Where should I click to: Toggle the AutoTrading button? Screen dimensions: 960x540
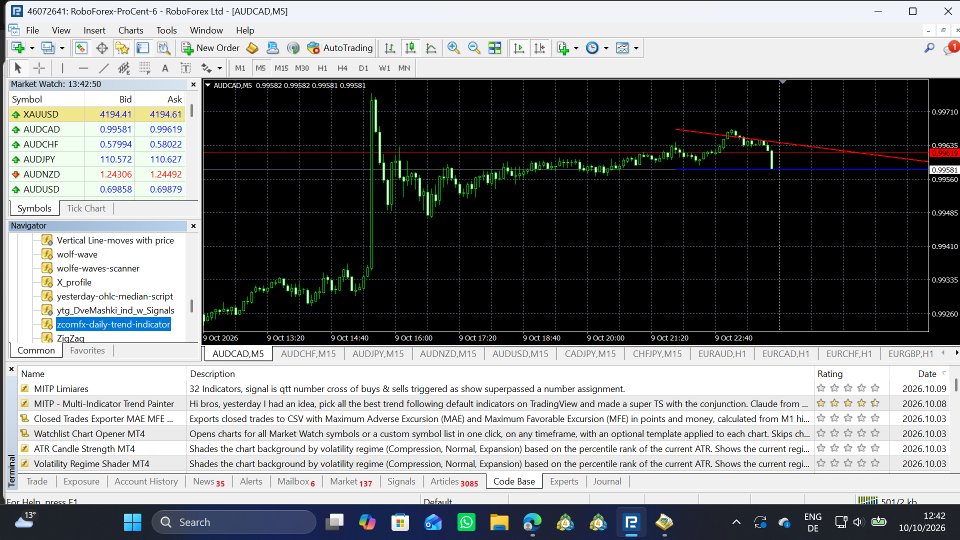(x=340, y=48)
